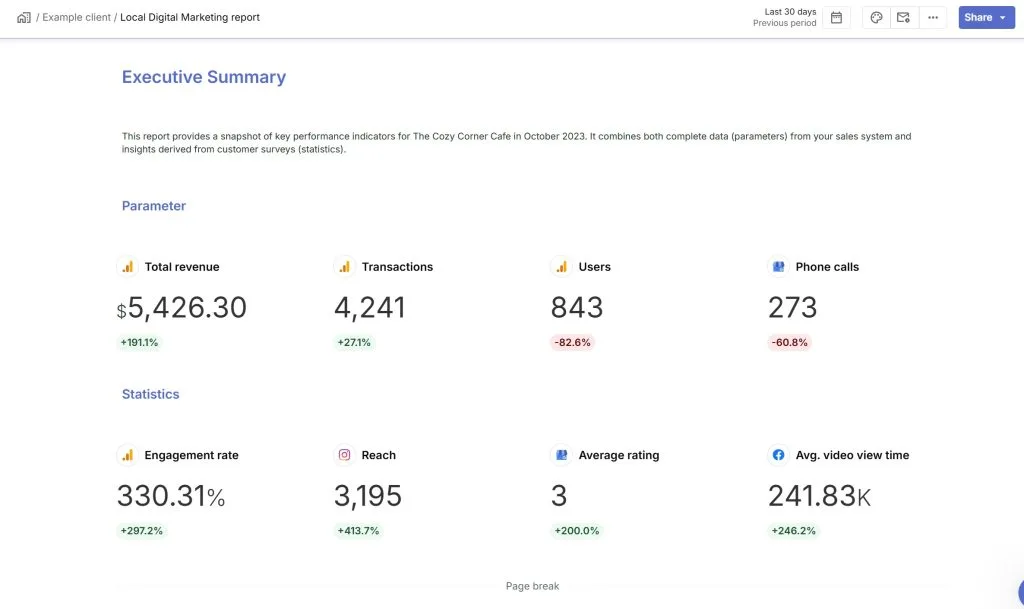Click the scheduled email icon
Image resolution: width=1024 pixels, height=609 pixels.
904,18
